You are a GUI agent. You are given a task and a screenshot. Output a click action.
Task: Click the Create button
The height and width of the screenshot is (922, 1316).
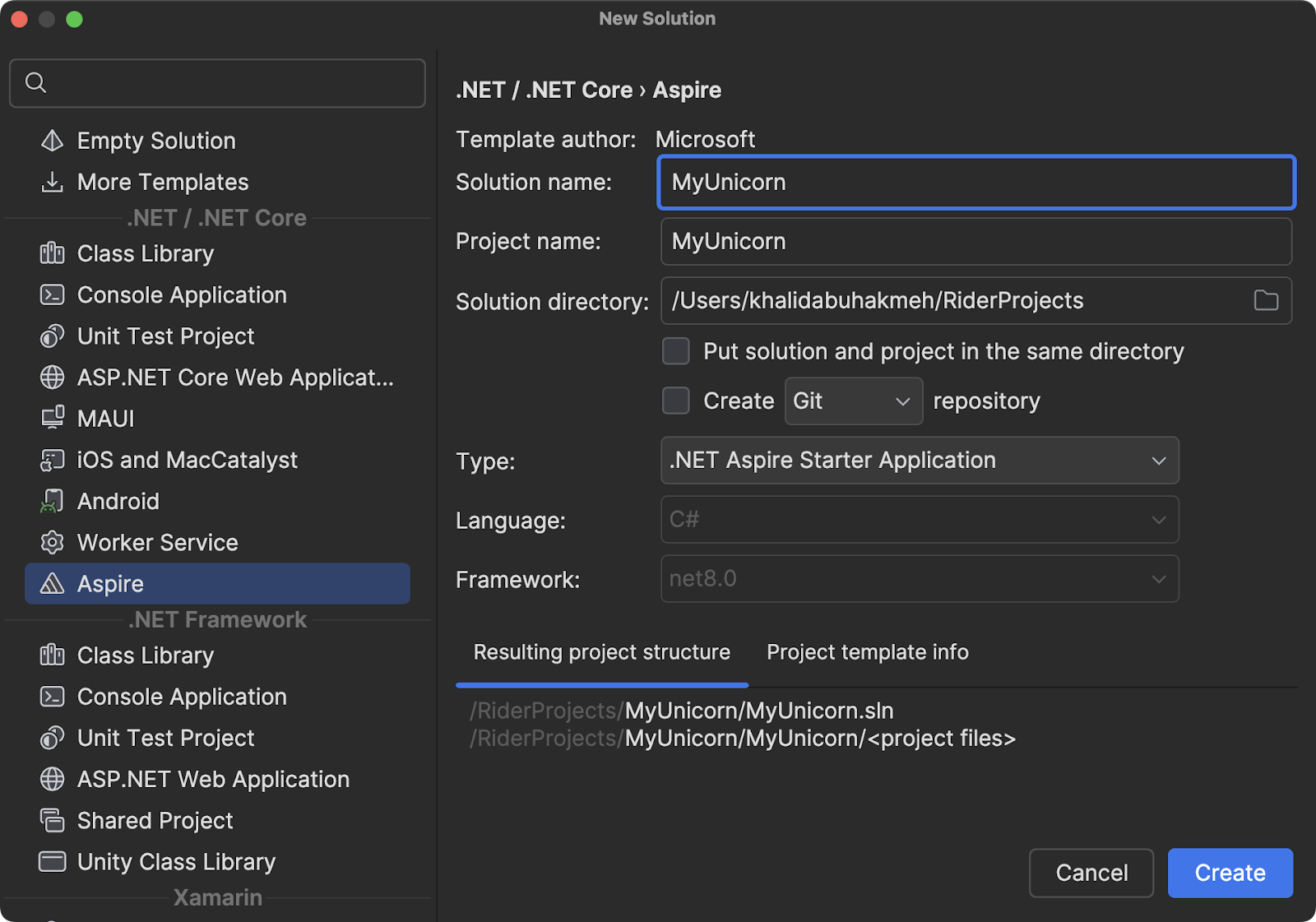coord(1230,873)
